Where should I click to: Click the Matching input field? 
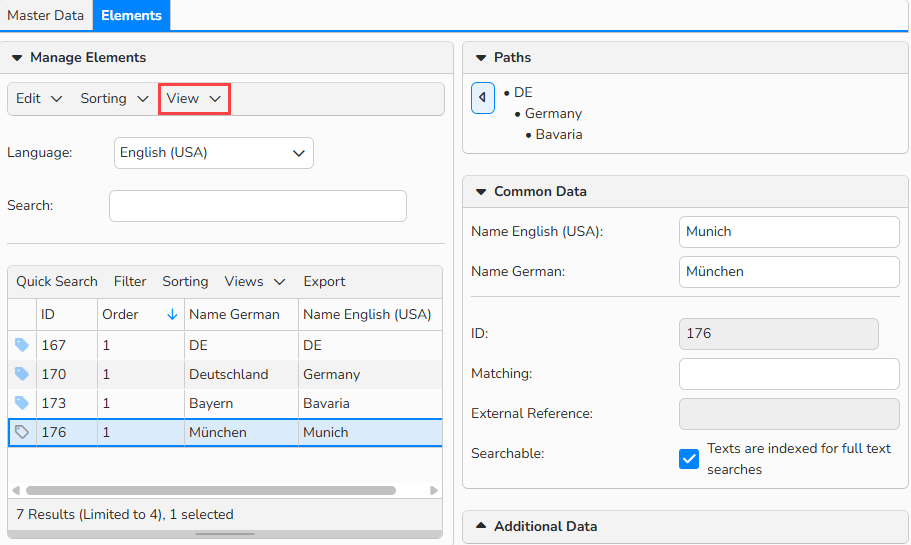pos(789,374)
